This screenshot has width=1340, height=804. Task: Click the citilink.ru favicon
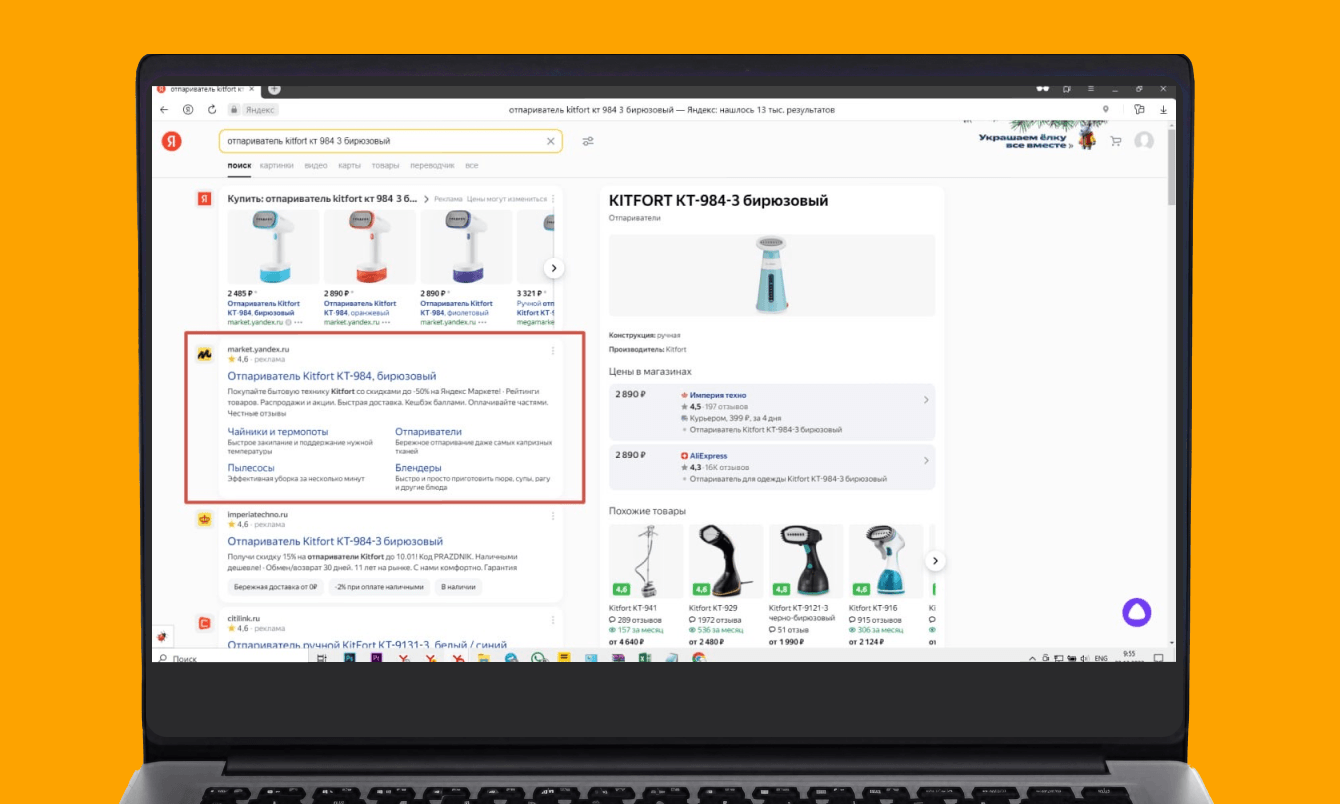coord(204,623)
